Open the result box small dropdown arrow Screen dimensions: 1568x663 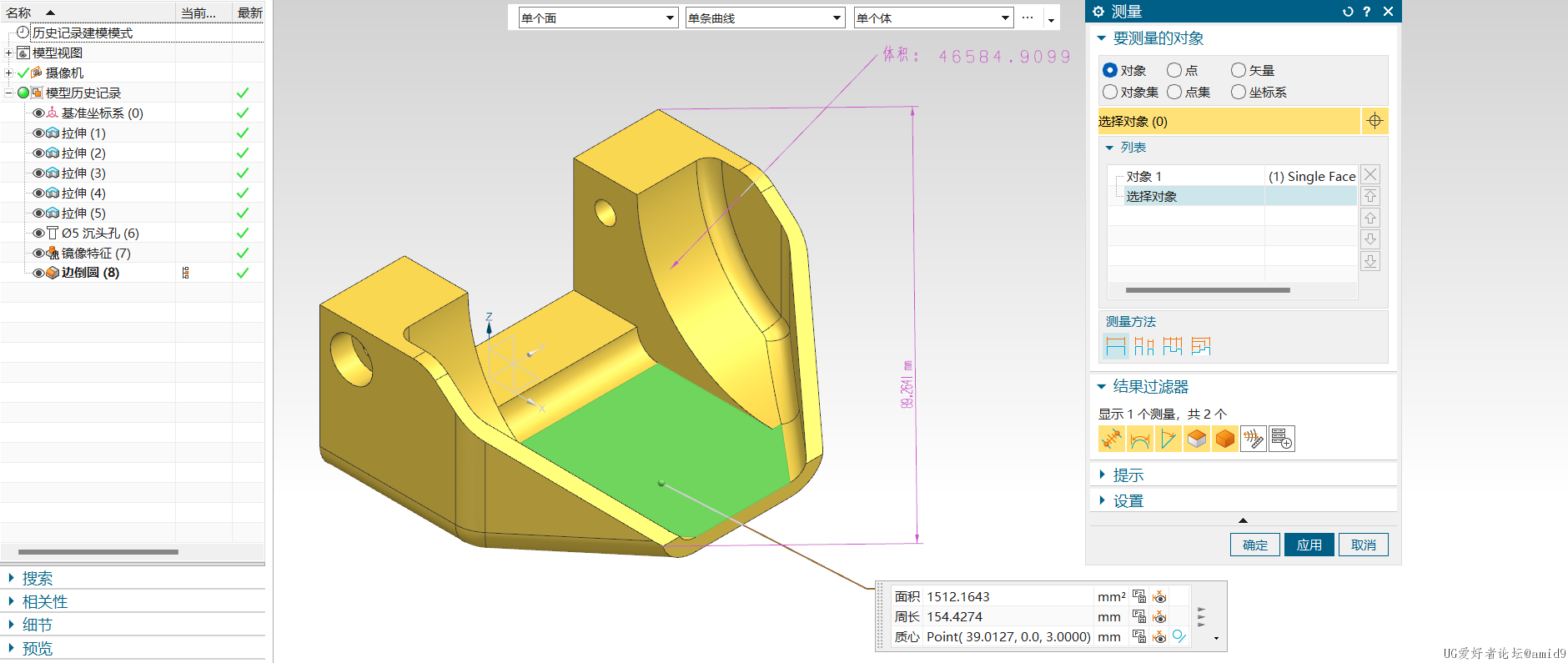click(x=1217, y=639)
